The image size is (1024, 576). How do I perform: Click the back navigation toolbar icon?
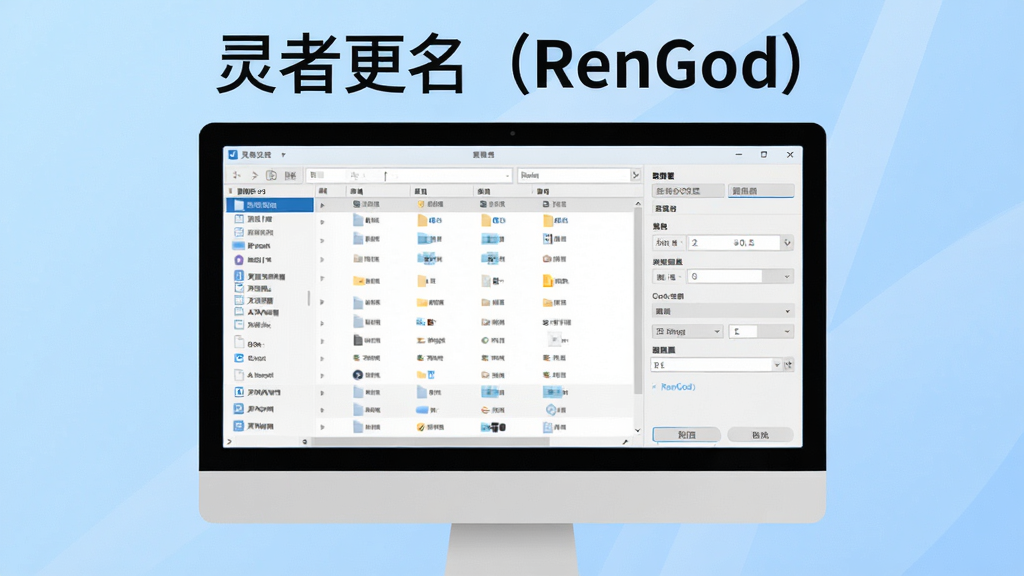pos(237,175)
